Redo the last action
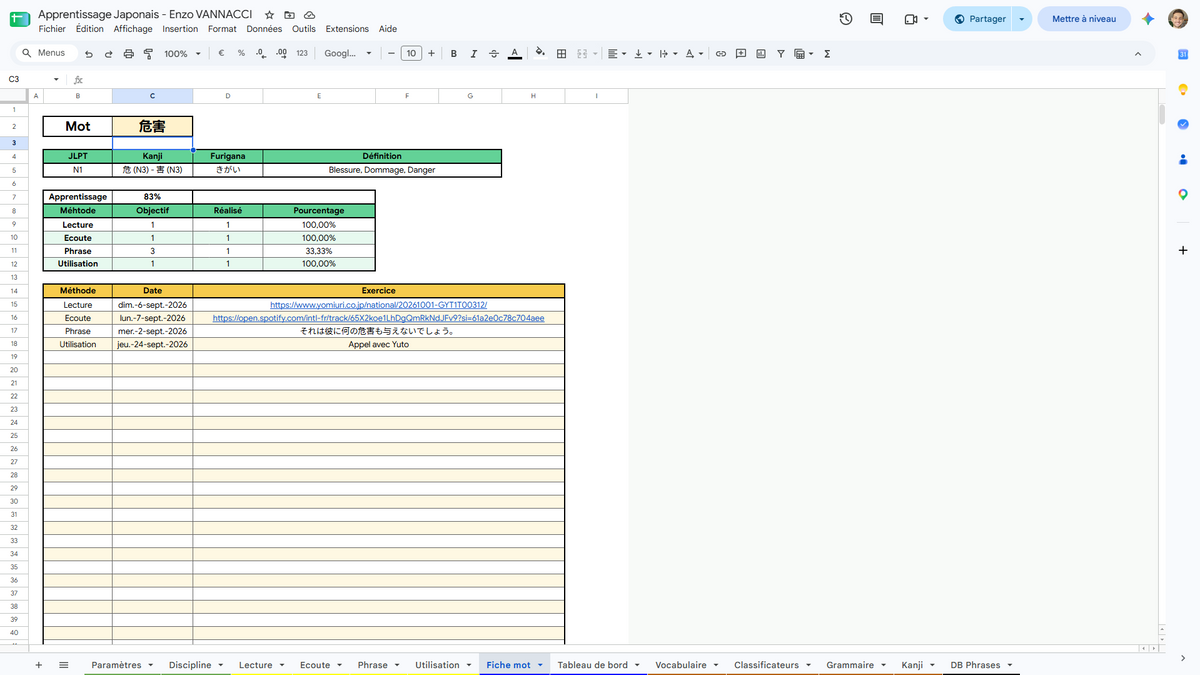The height and width of the screenshot is (675, 1200). tap(108, 54)
